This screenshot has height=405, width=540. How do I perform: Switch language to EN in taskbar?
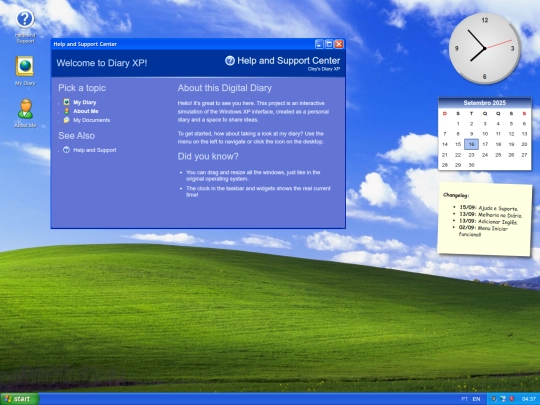(x=476, y=399)
